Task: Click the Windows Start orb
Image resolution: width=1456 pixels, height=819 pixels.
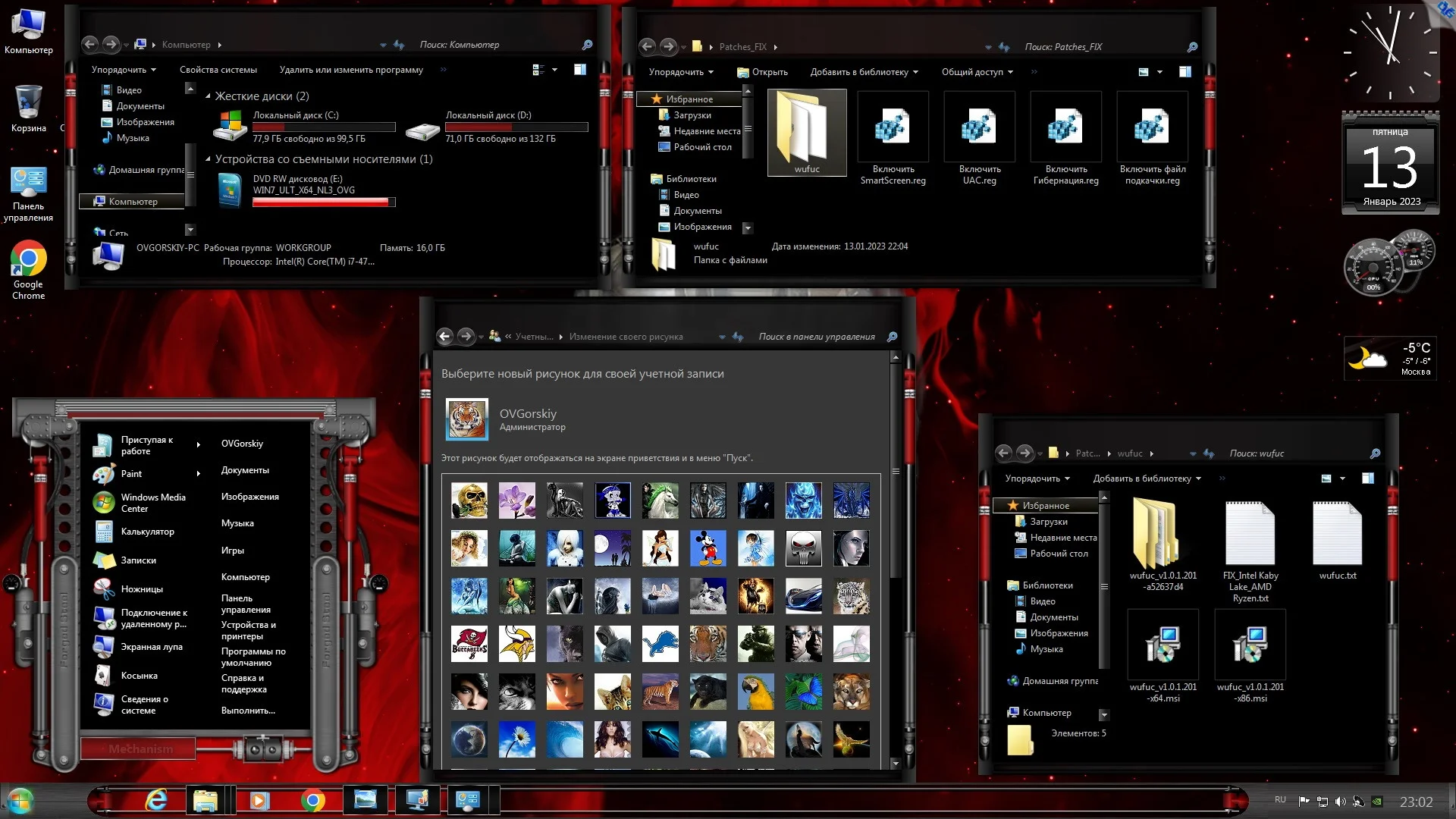Action: [20, 801]
